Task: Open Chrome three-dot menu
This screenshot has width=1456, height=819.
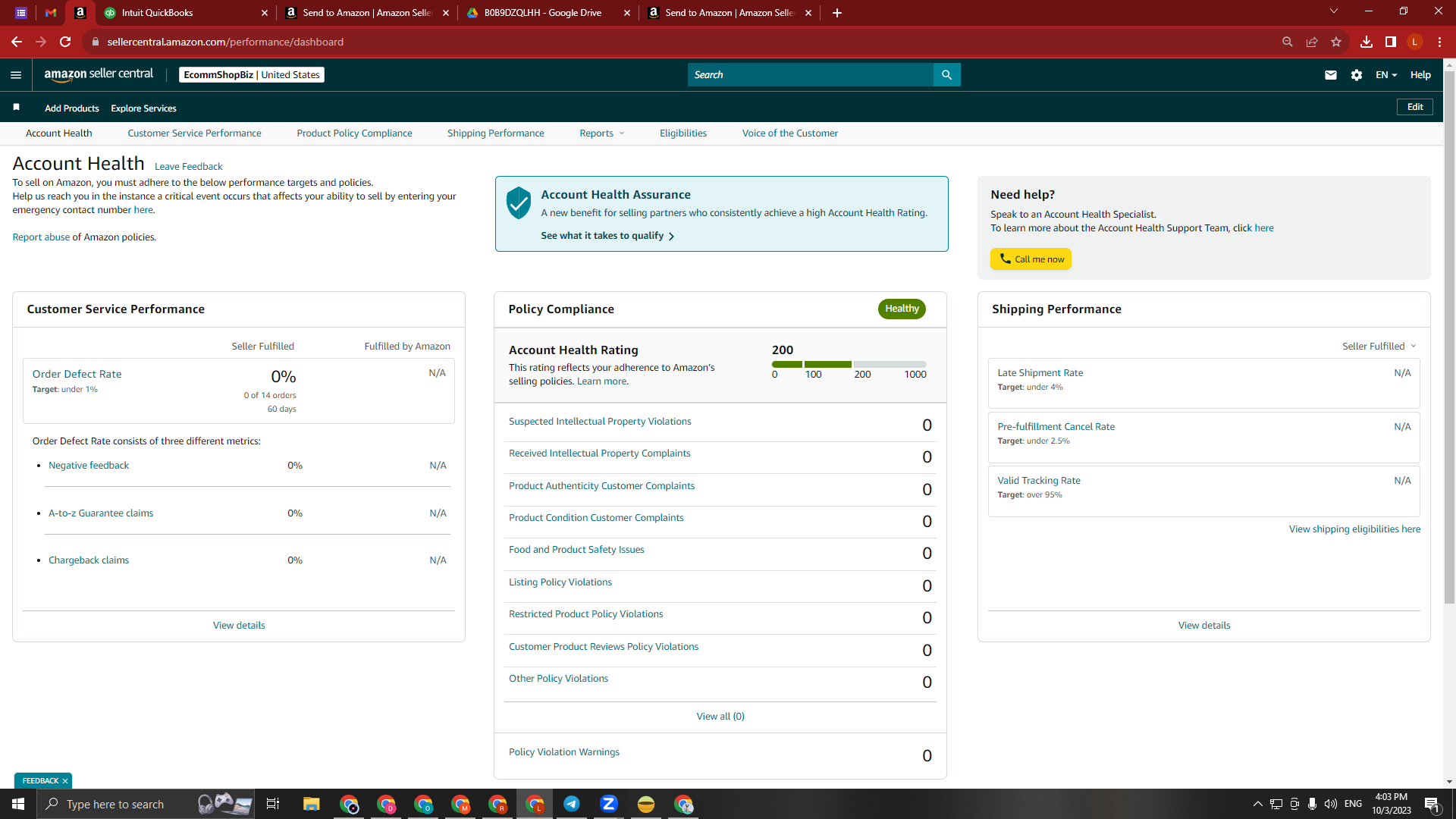Action: 1439,42
